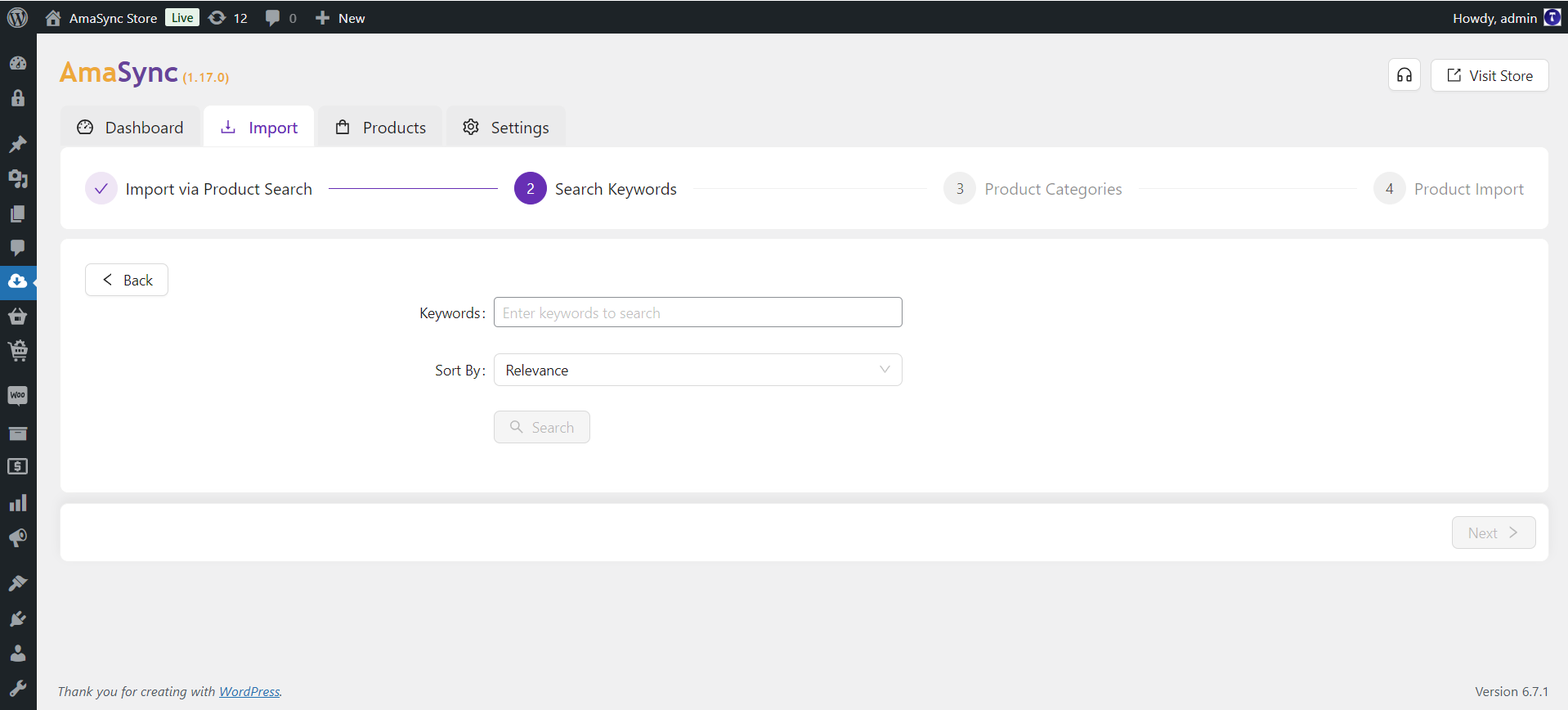Click the Back button
The width and height of the screenshot is (1568, 710).
(127, 280)
